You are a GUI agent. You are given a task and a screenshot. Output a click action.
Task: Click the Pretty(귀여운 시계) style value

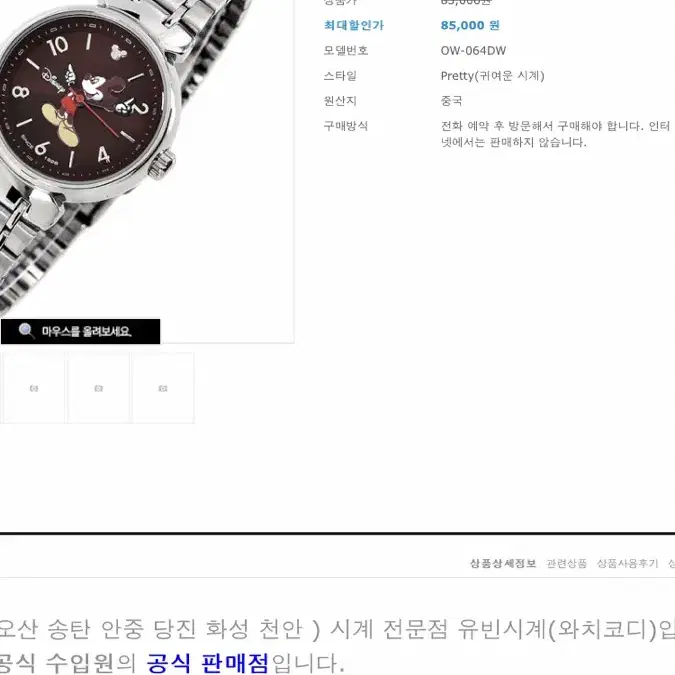pyautogui.click(x=492, y=76)
